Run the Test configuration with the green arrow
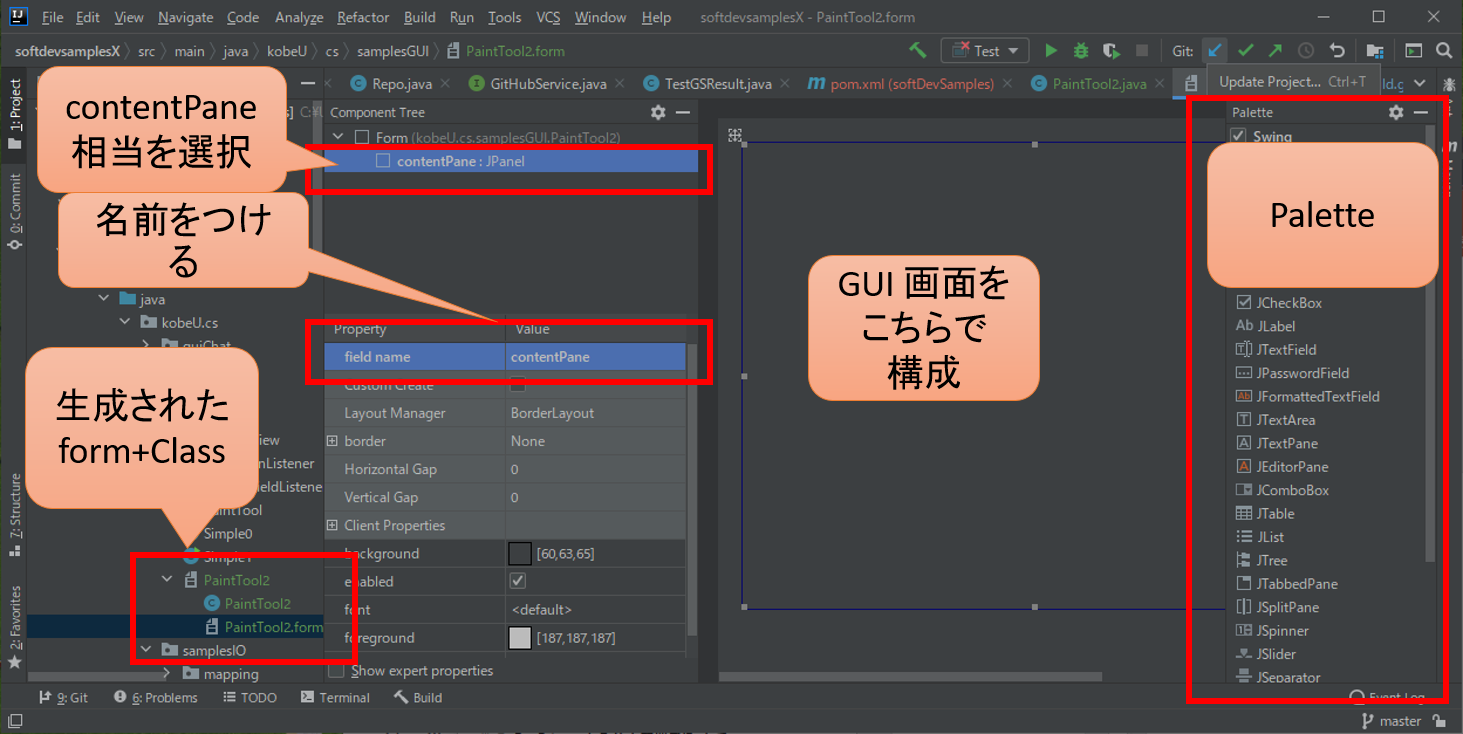The height and width of the screenshot is (734, 1463). (x=1050, y=50)
